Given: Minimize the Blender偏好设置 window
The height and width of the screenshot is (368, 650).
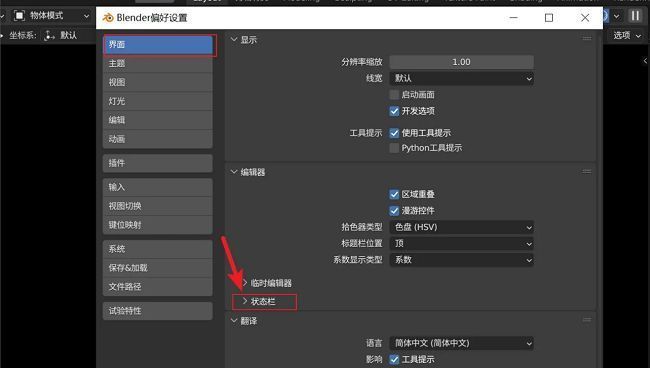Looking at the screenshot, I should click(x=513, y=18).
